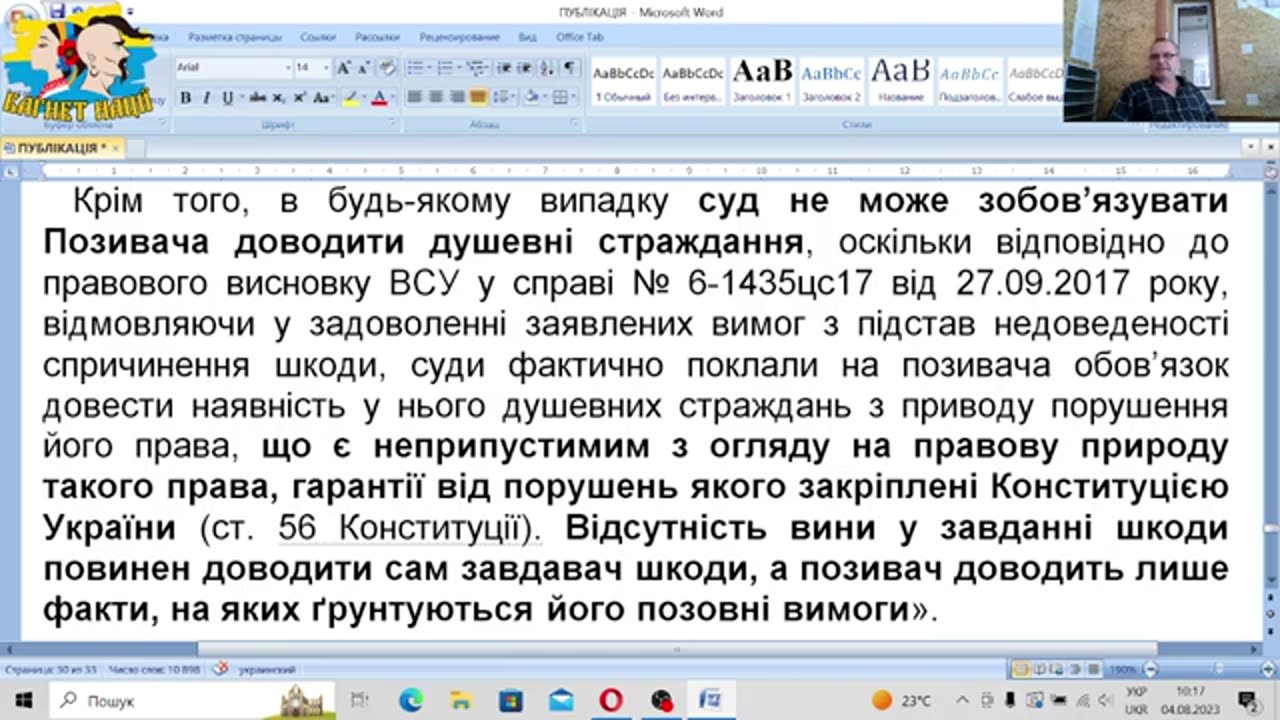
Task: Toggle Justify alignment
Action: pyautogui.click(x=479, y=97)
